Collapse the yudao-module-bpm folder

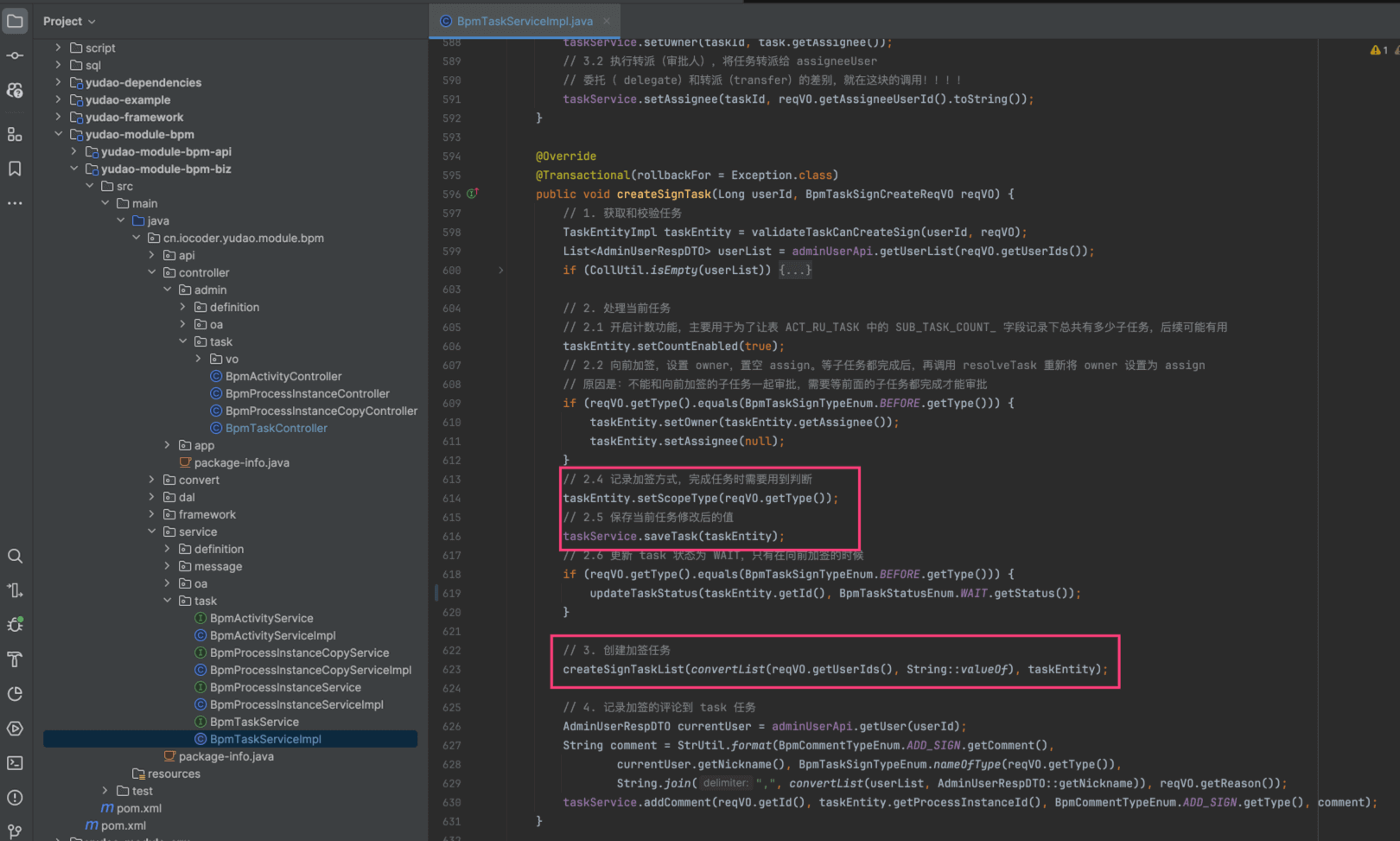(59, 134)
